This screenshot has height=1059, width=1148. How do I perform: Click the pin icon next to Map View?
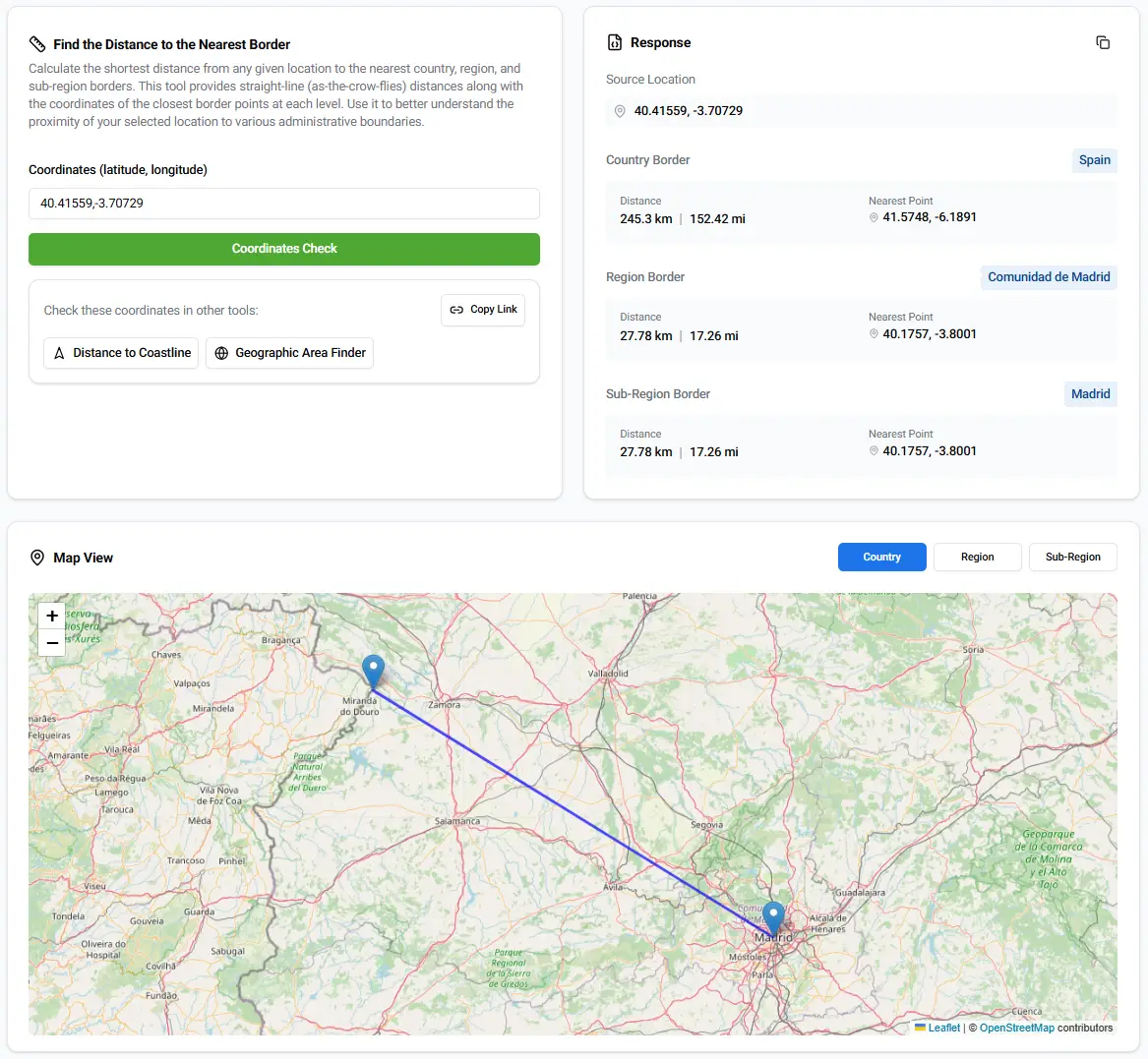[x=37, y=558]
